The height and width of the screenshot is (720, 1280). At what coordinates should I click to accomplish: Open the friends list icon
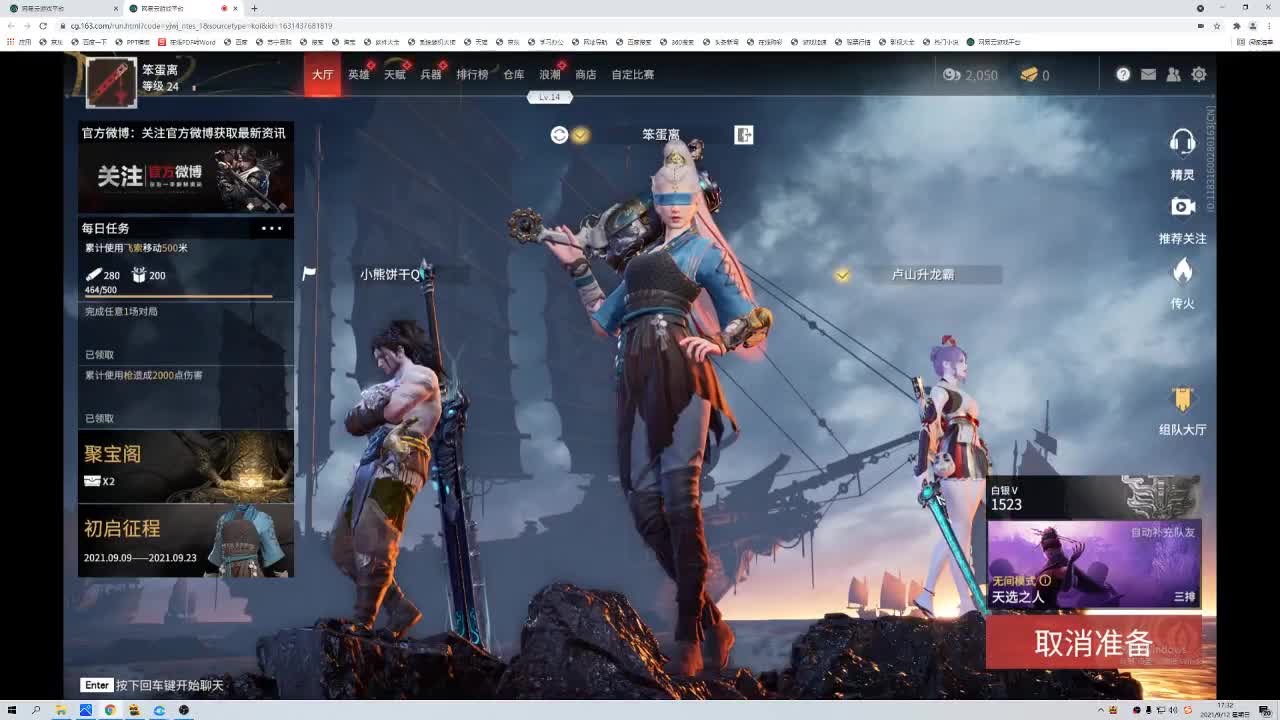click(x=1174, y=75)
